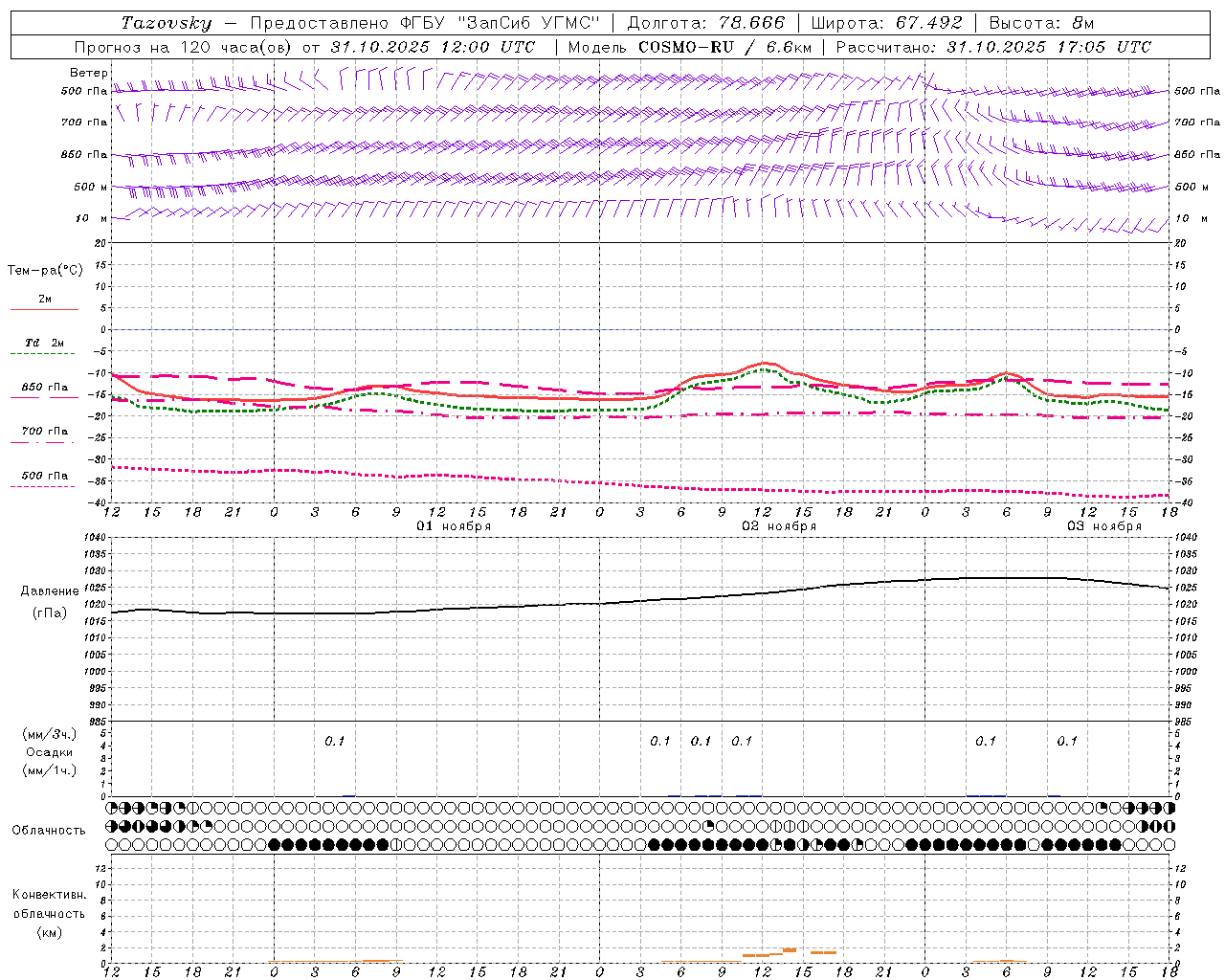This screenshot has height=980, width=1225.
Task: Click the "01 ноября" date label
Action: 454,526
